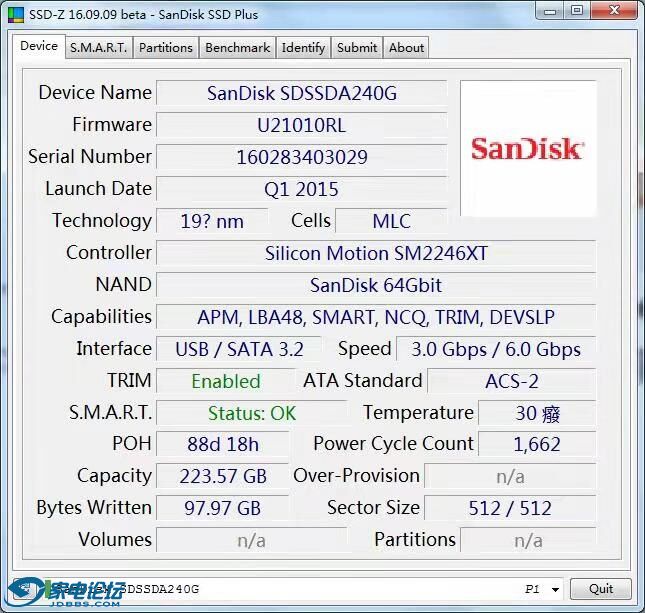Viewport: 645px width, 613px height.
Task: Expand the P1 drive selector dropdown
Action: 555,590
